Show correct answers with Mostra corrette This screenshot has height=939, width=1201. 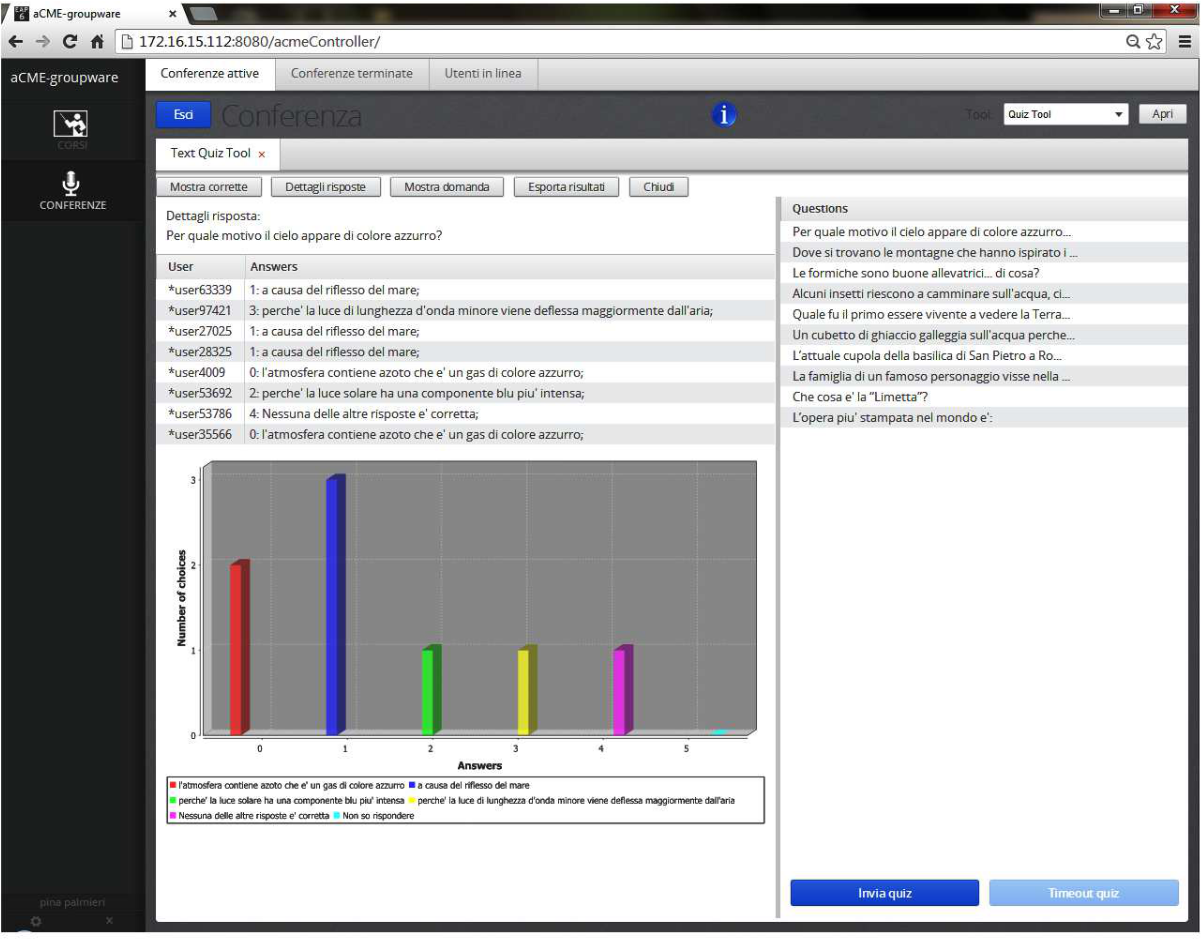(x=212, y=186)
